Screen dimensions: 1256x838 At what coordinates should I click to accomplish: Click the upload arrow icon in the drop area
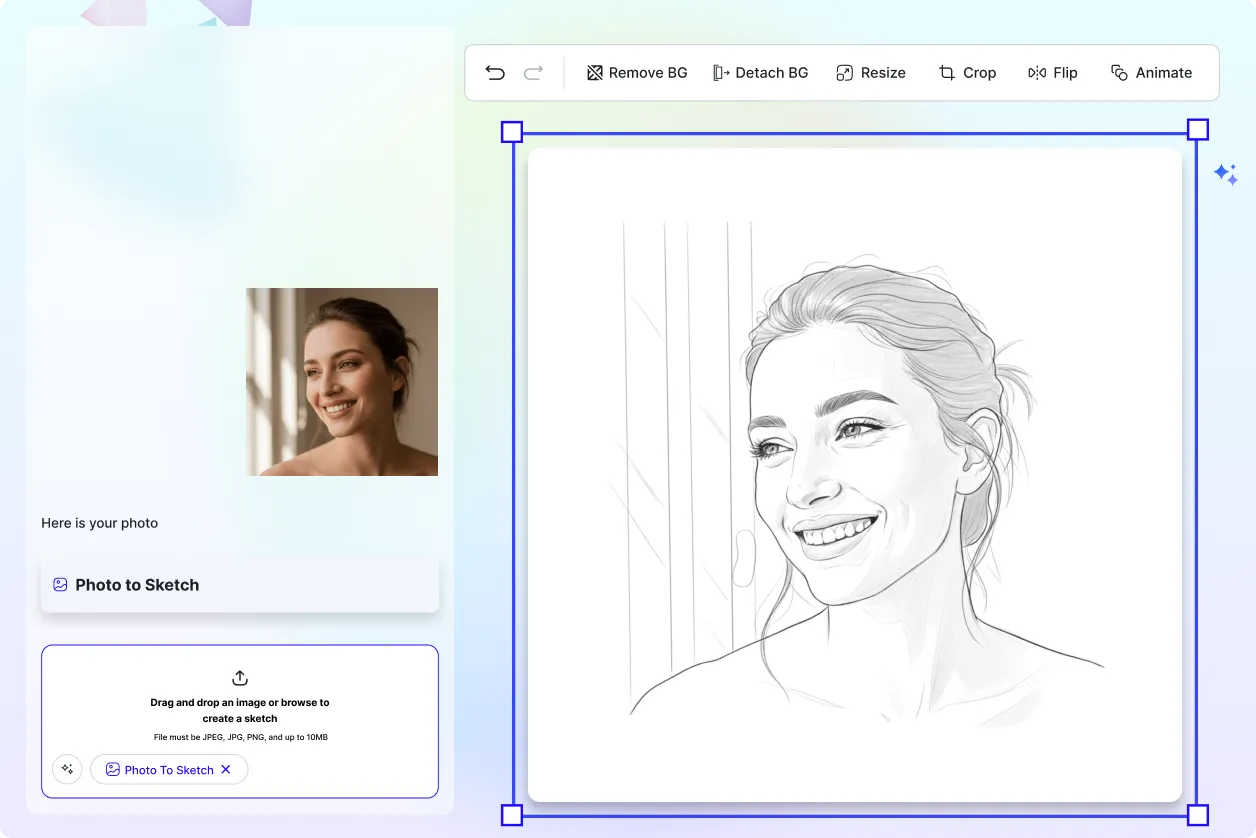click(x=239, y=678)
